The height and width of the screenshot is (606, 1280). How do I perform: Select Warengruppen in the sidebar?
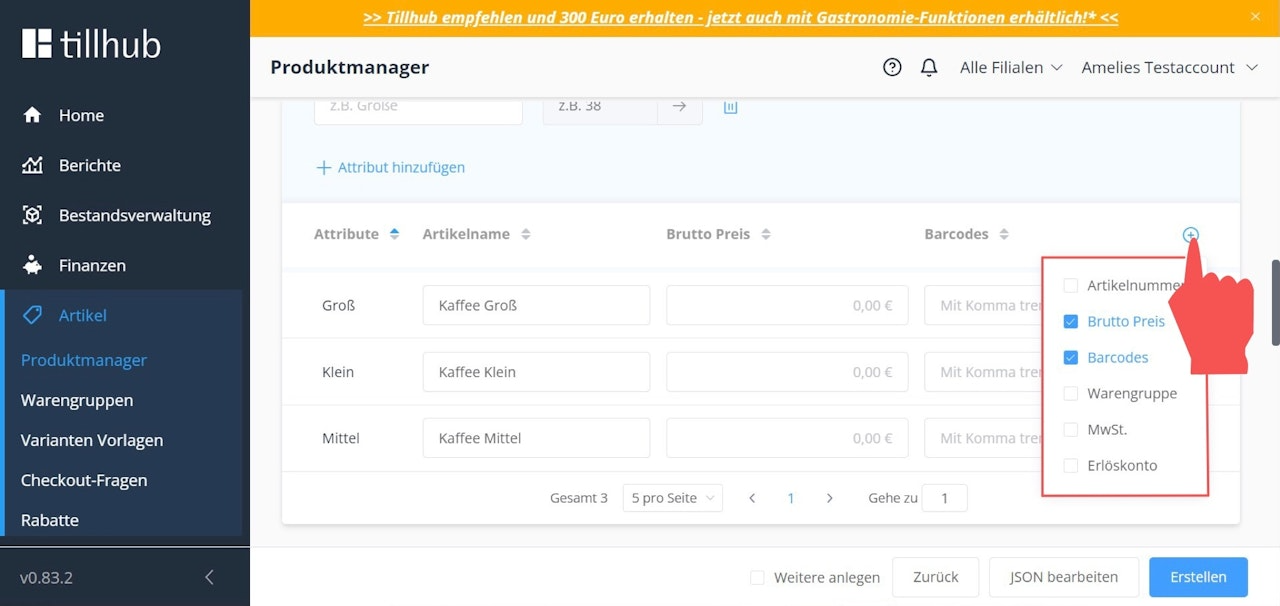(x=77, y=400)
